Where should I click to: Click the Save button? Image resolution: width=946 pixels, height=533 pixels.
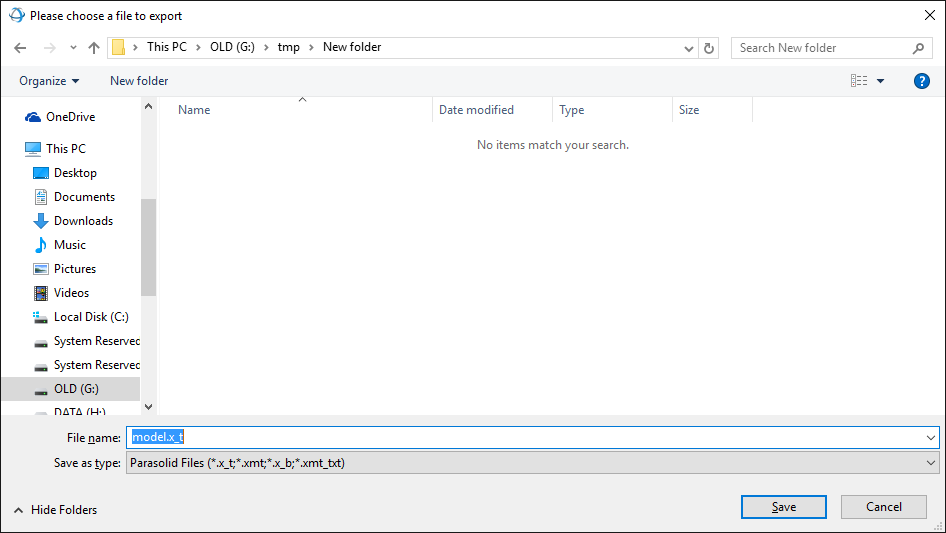(x=783, y=507)
